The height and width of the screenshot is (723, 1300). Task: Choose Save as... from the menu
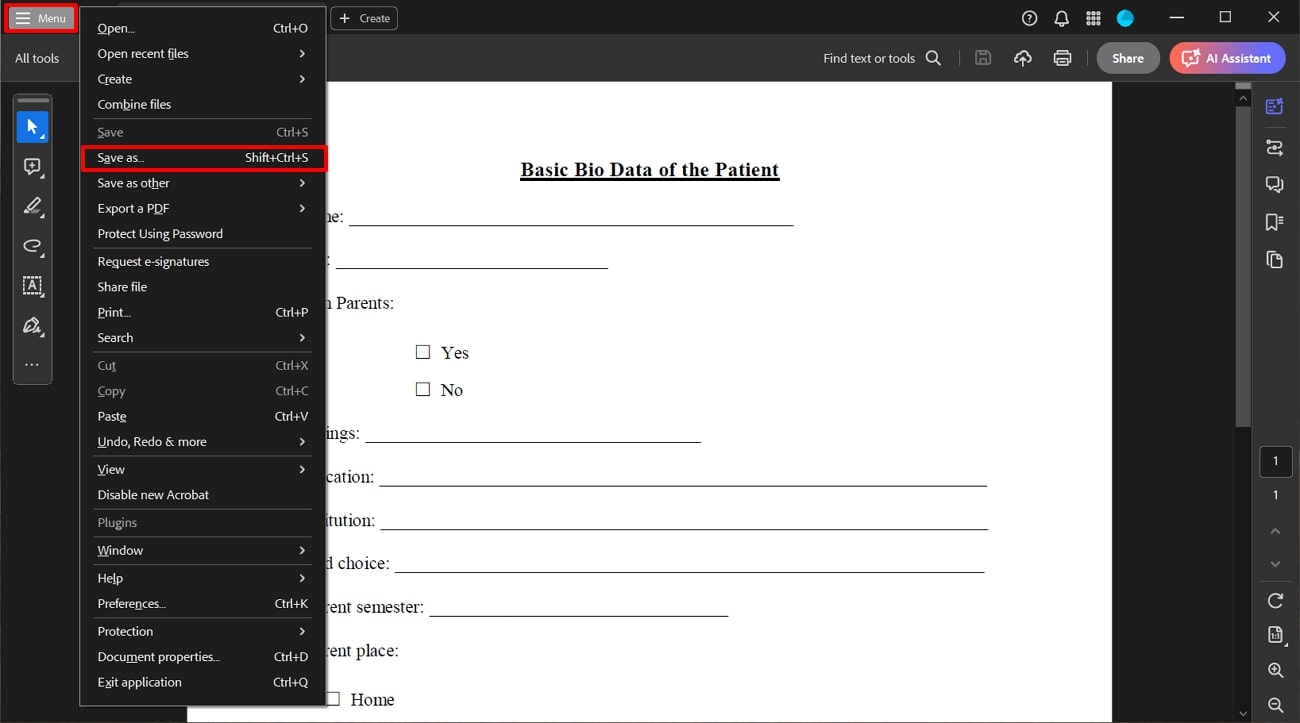(x=203, y=158)
